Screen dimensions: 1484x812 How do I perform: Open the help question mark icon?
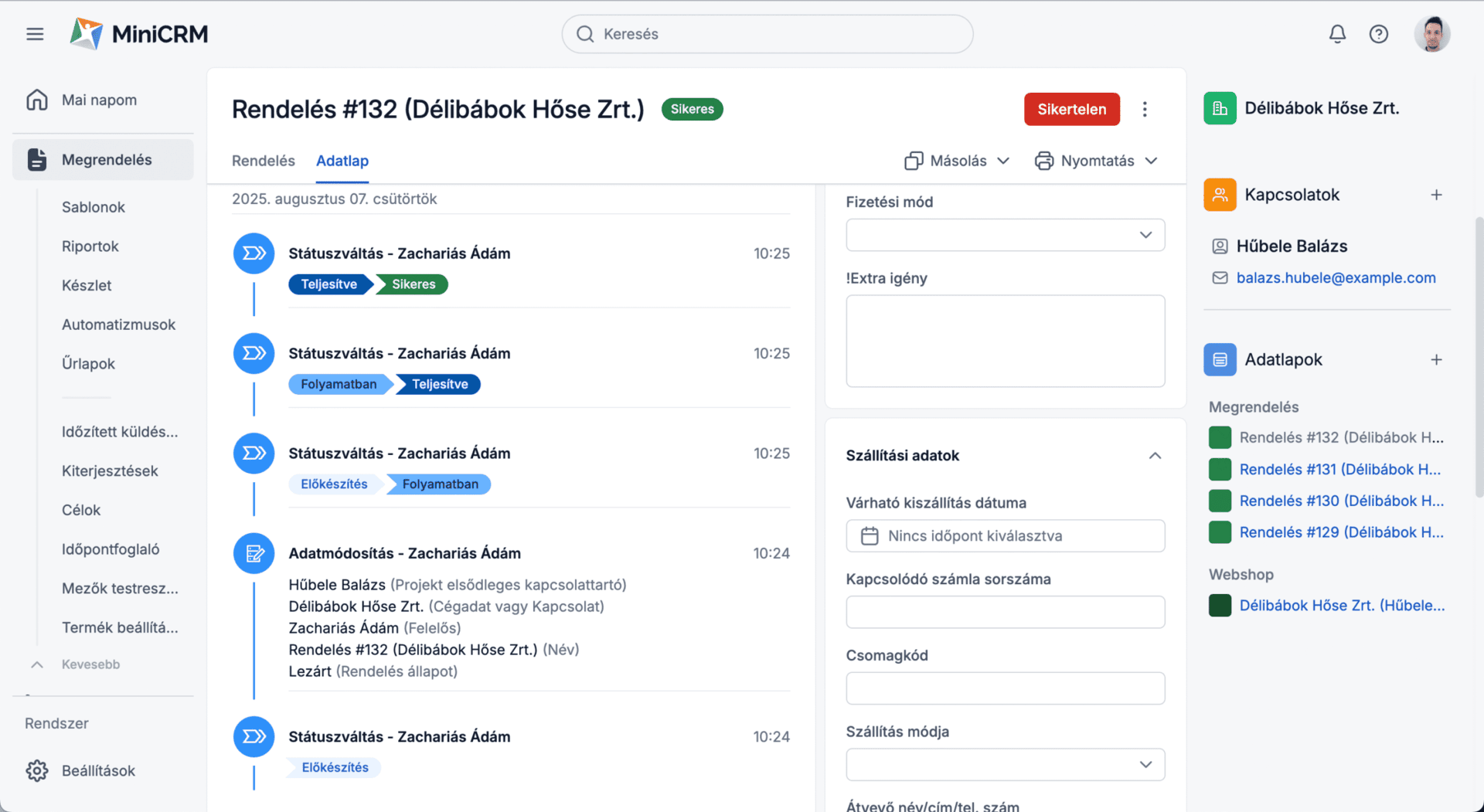click(x=1379, y=34)
